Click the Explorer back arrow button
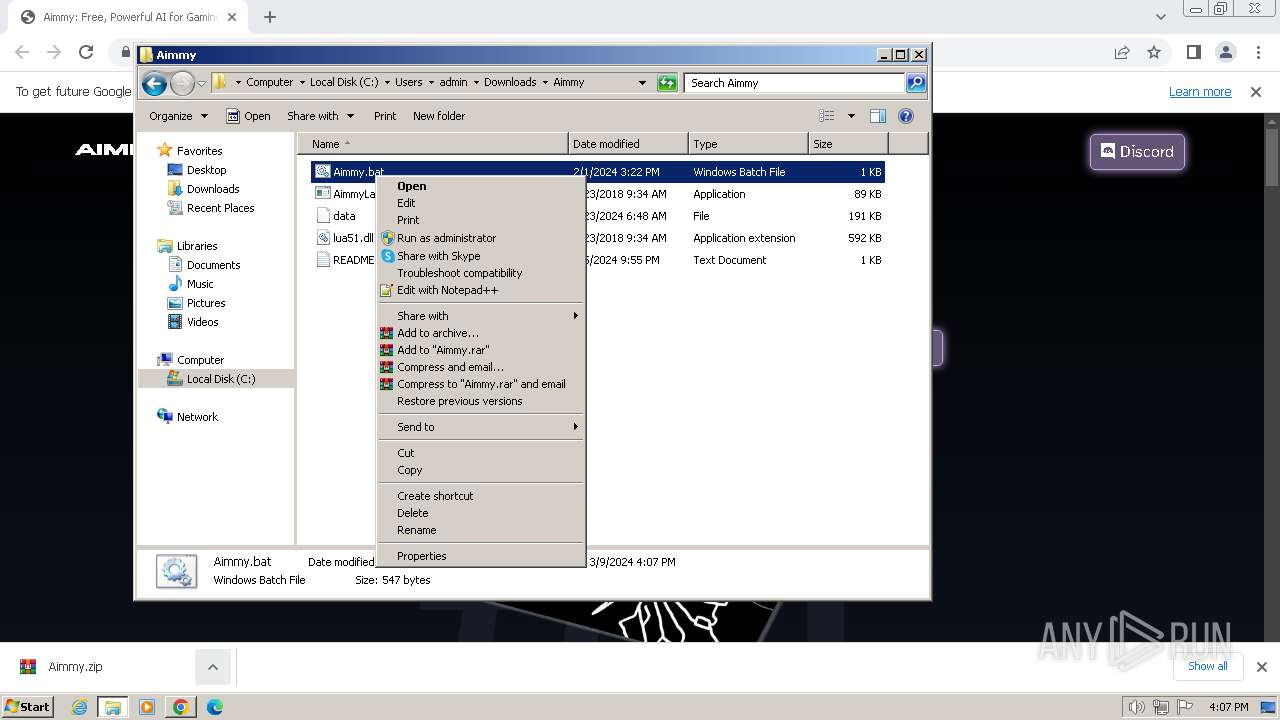This screenshot has height=720, width=1280. tap(154, 83)
